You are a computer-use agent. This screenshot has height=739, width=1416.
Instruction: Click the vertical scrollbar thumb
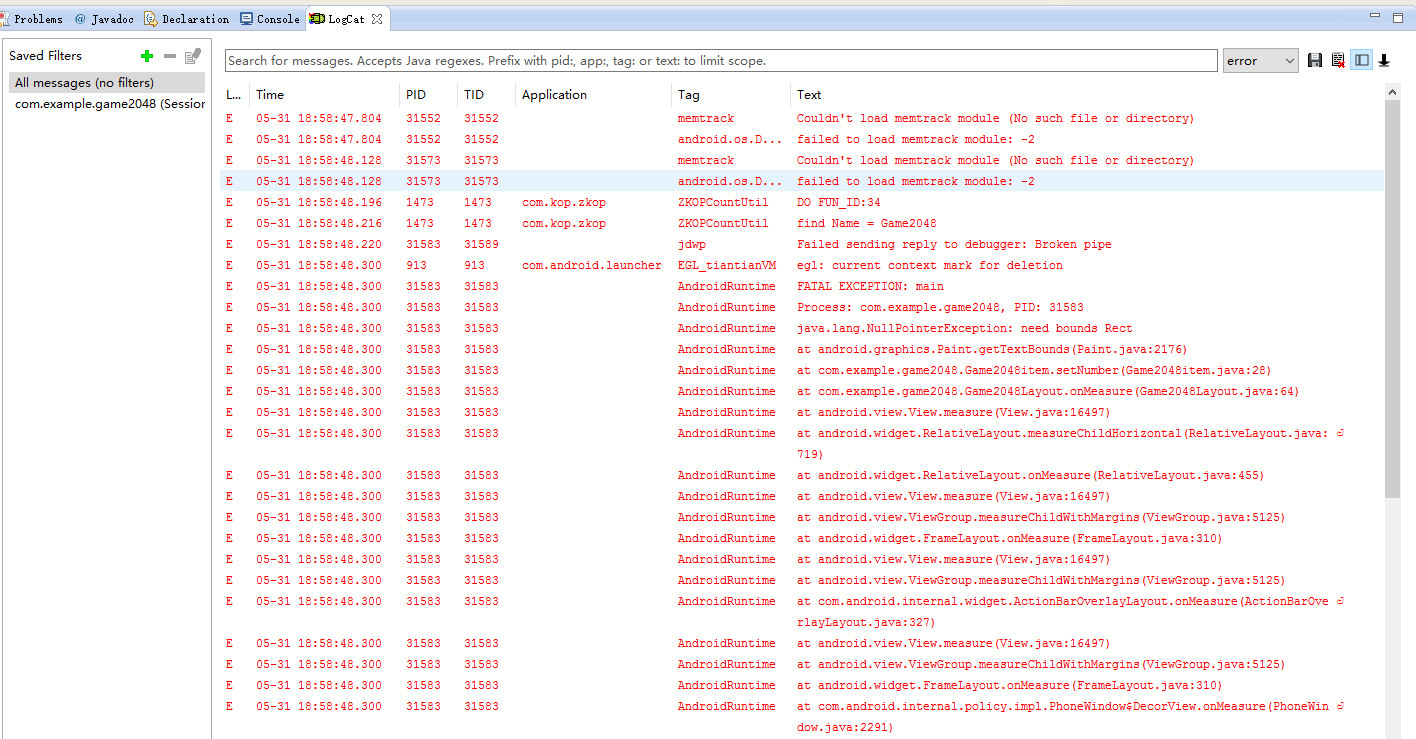click(x=1393, y=298)
